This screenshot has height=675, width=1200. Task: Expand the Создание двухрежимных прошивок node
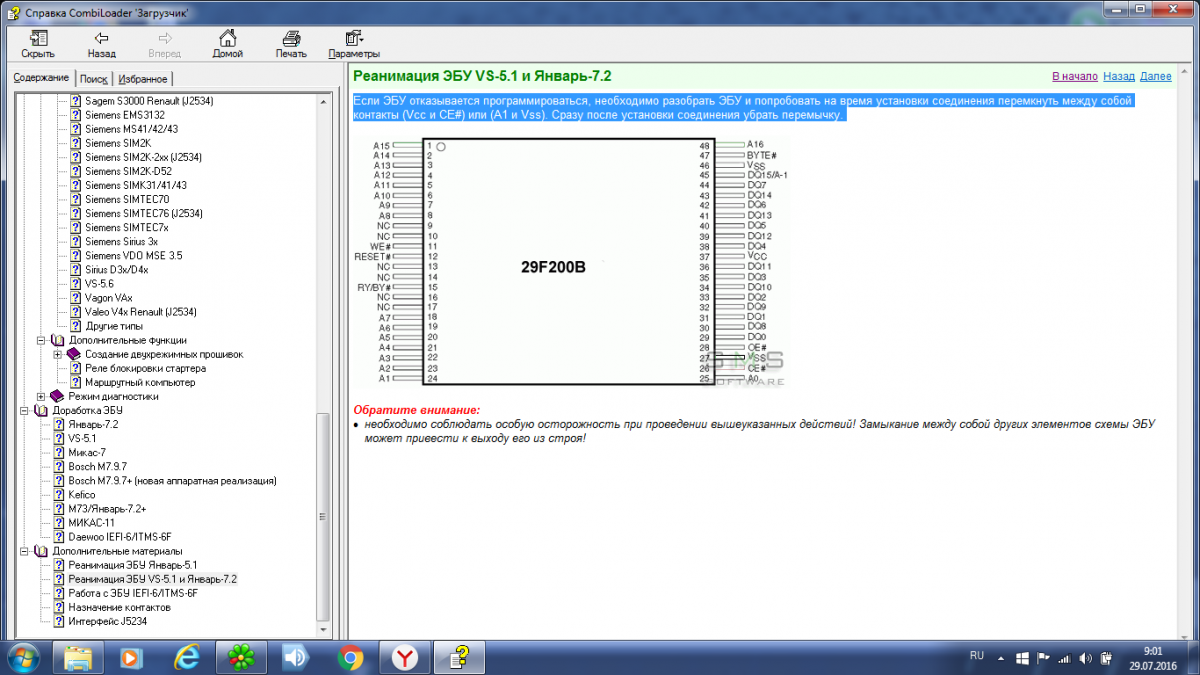58,354
